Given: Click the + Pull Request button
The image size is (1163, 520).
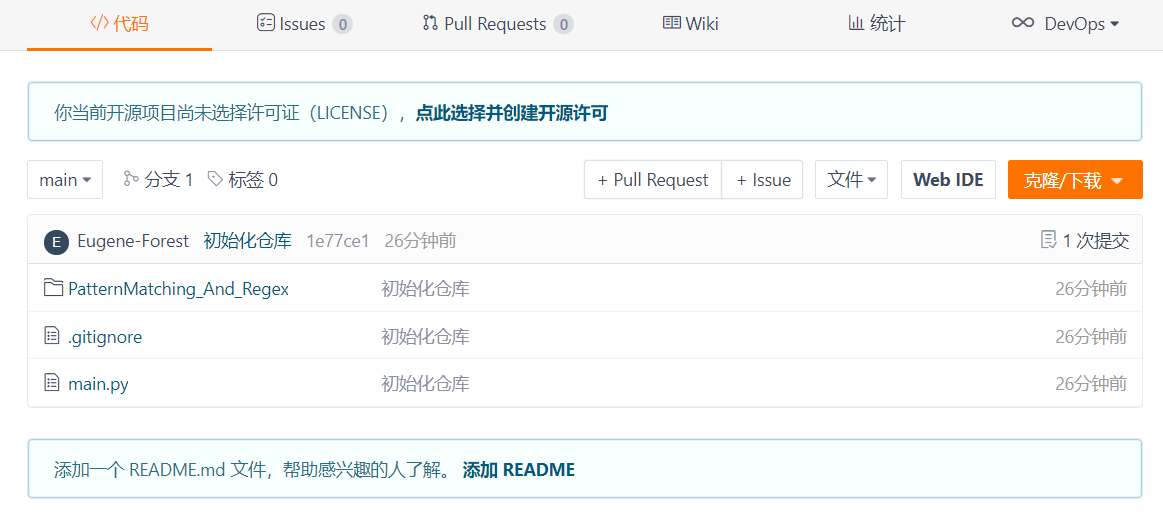Looking at the screenshot, I should (x=653, y=180).
